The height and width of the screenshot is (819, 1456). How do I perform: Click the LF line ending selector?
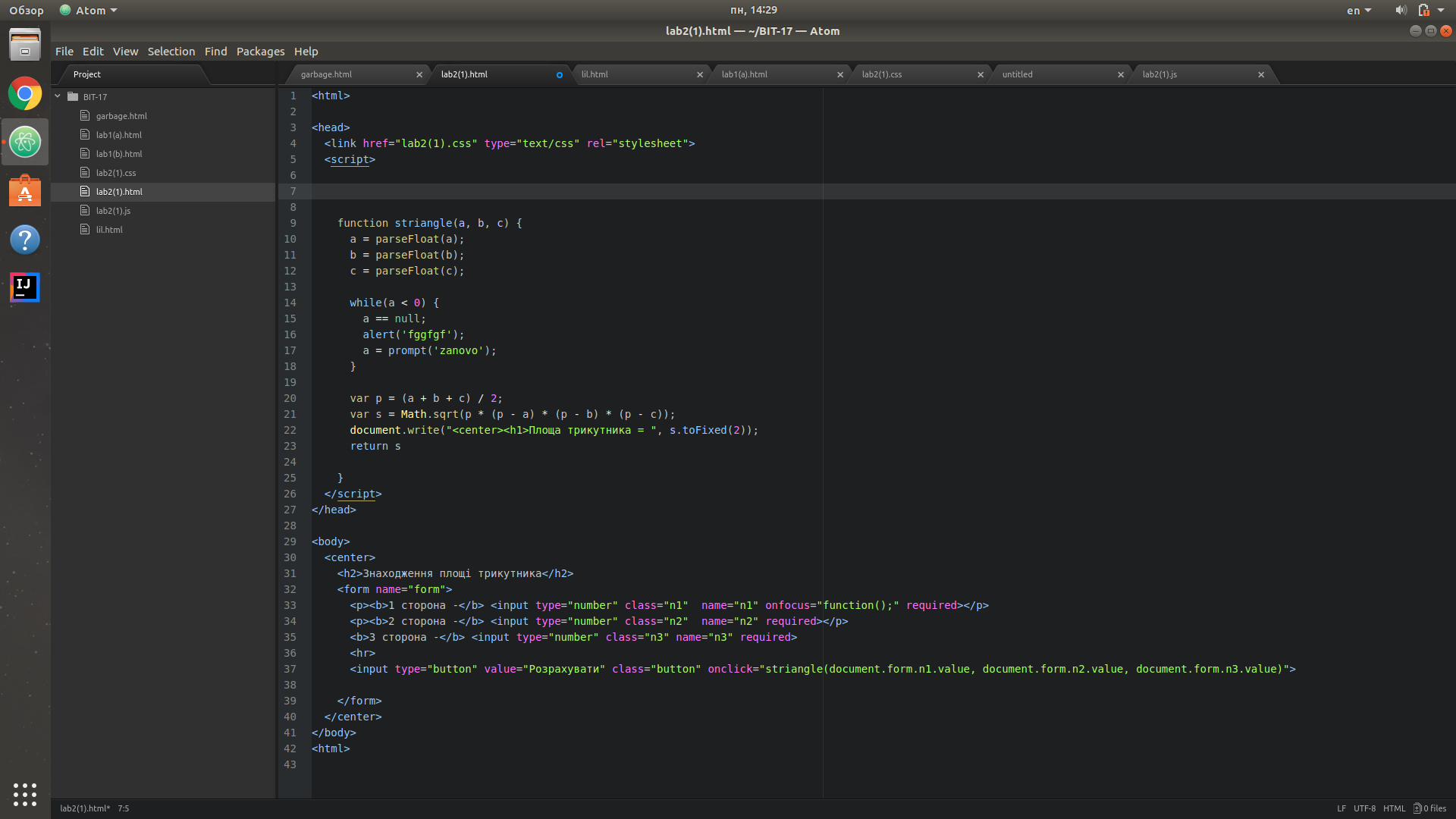coord(1341,808)
